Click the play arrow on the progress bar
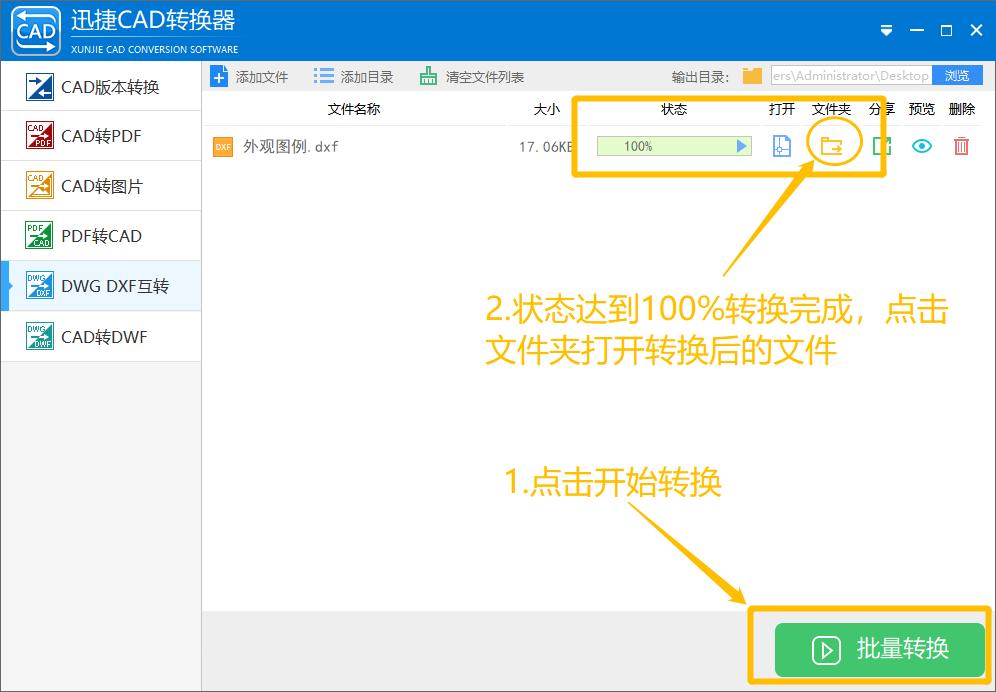Image resolution: width=996 pixels, height=692 pixels. (741, 146)
